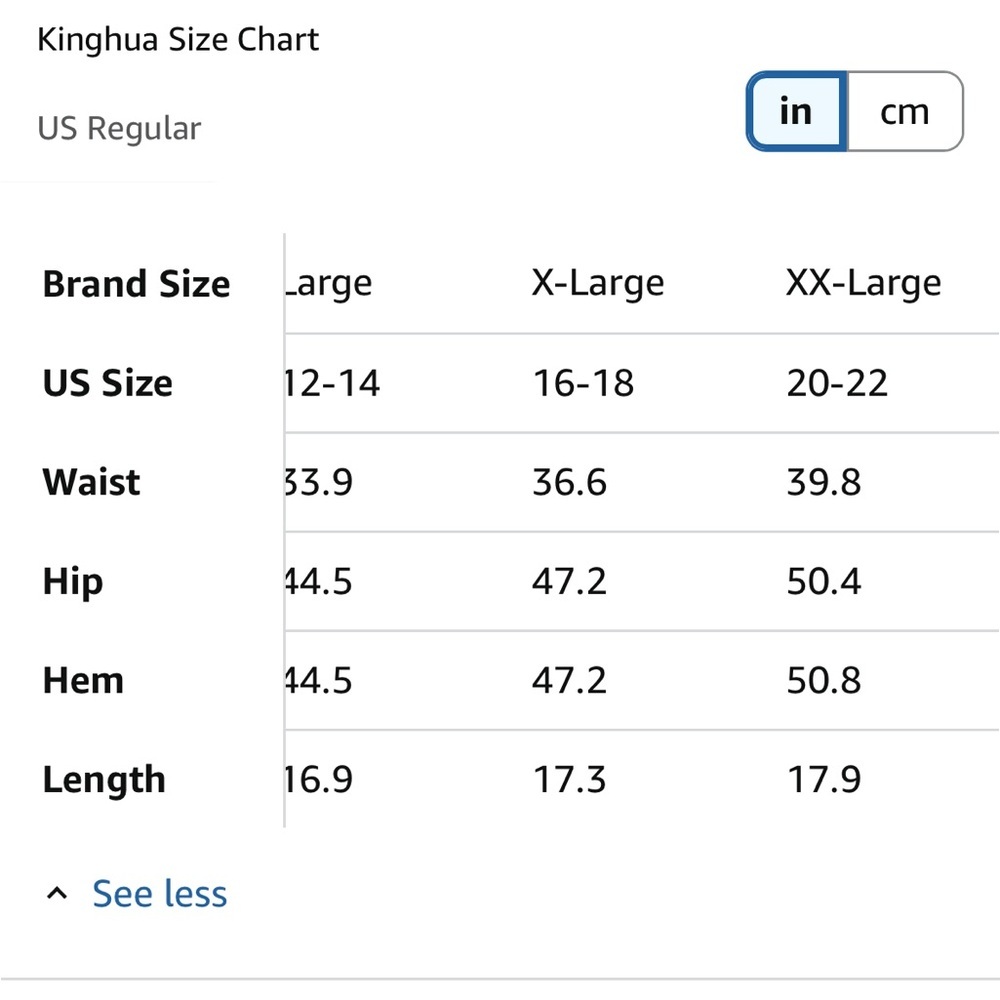Select the US Size row header
Image resolution: width=1000 pixels, height=1000 pixels.
click(107, 383)
